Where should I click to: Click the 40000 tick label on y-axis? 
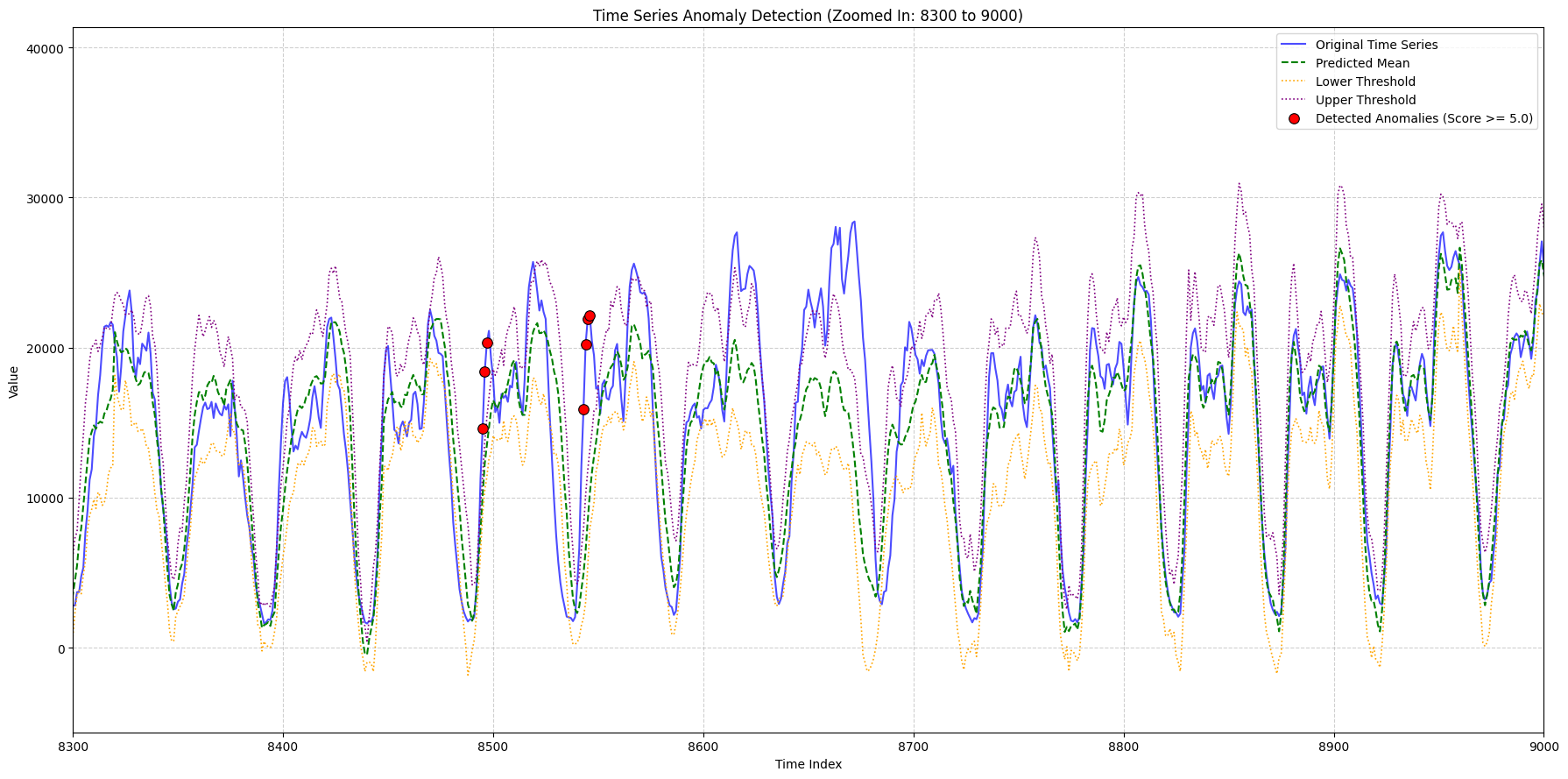pos(46,48)
